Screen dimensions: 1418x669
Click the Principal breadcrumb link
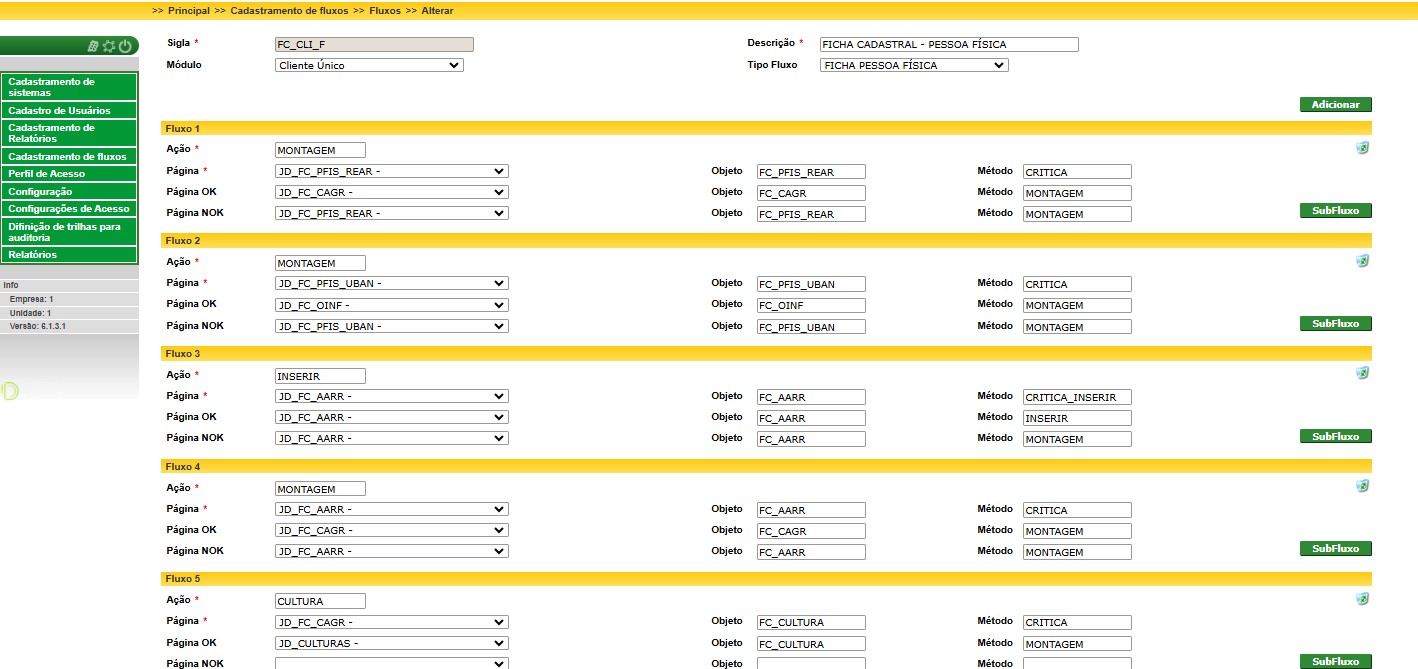pos(189,10)
